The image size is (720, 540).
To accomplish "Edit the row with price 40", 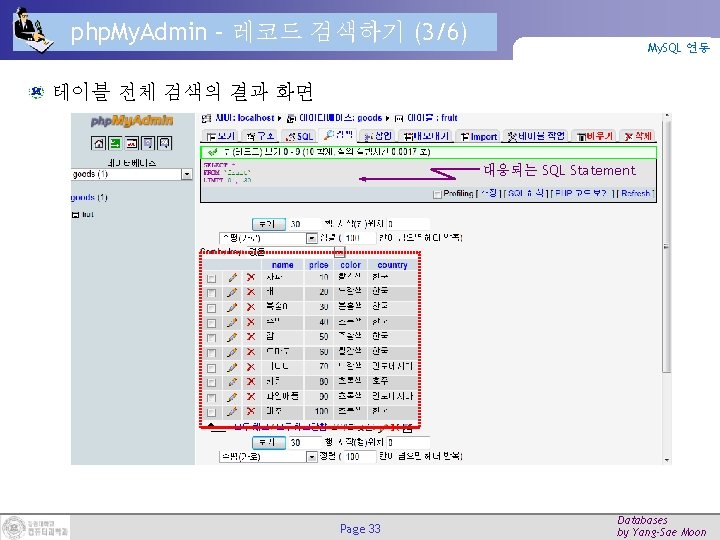I will click(x=232, y=322).
